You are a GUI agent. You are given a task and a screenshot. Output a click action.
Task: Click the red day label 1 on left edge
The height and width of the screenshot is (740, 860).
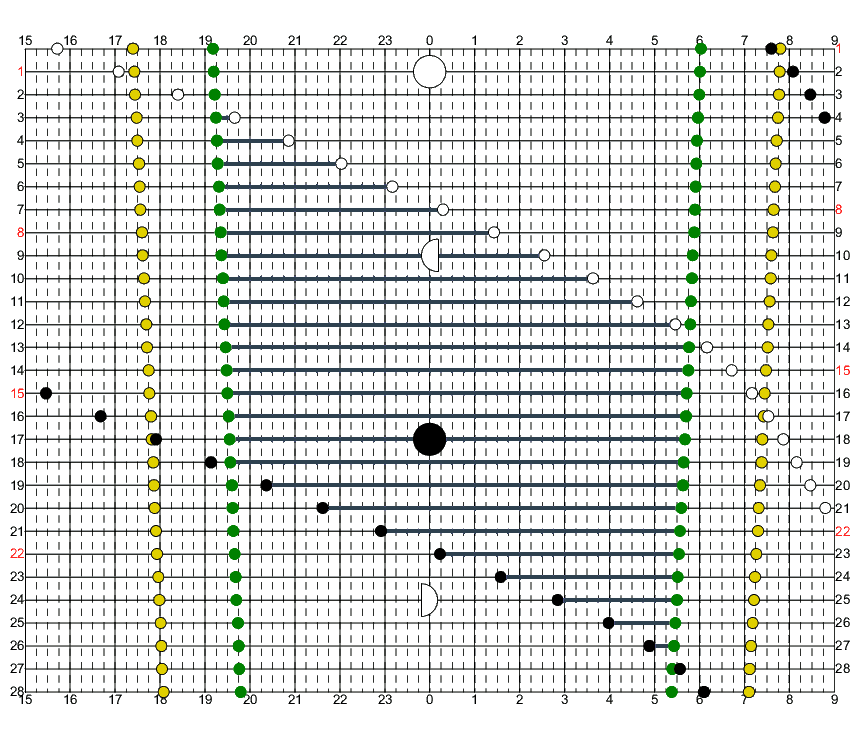tap(19, 71)
